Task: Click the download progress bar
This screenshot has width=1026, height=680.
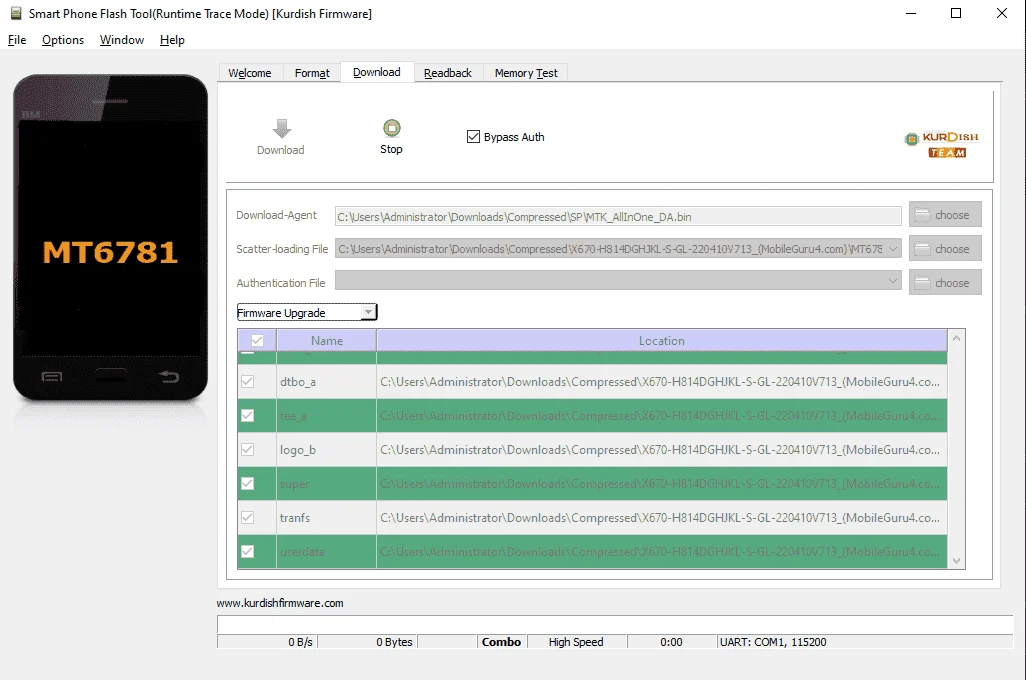Action: (x=615, y=625)
